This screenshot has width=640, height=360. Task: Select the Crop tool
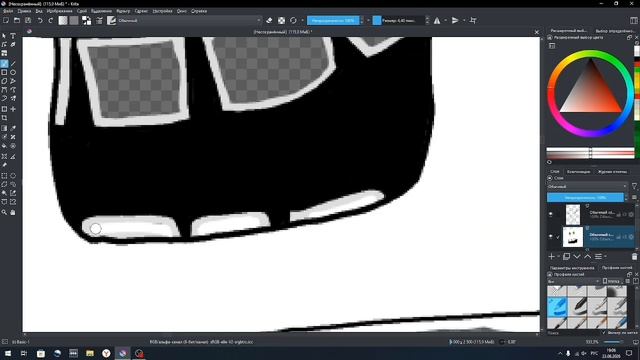(4, 118)
